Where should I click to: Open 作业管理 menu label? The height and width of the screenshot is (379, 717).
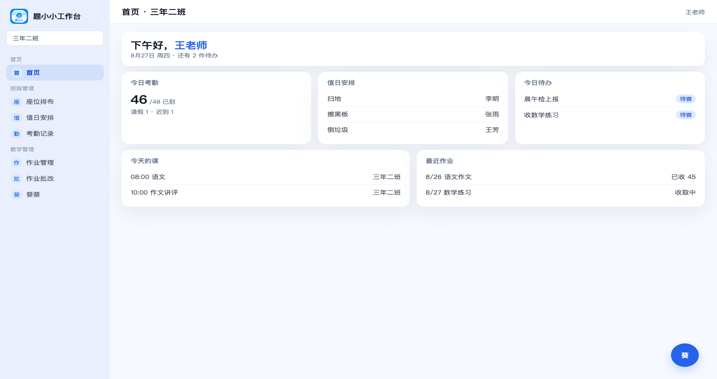(x=40, y=162)
